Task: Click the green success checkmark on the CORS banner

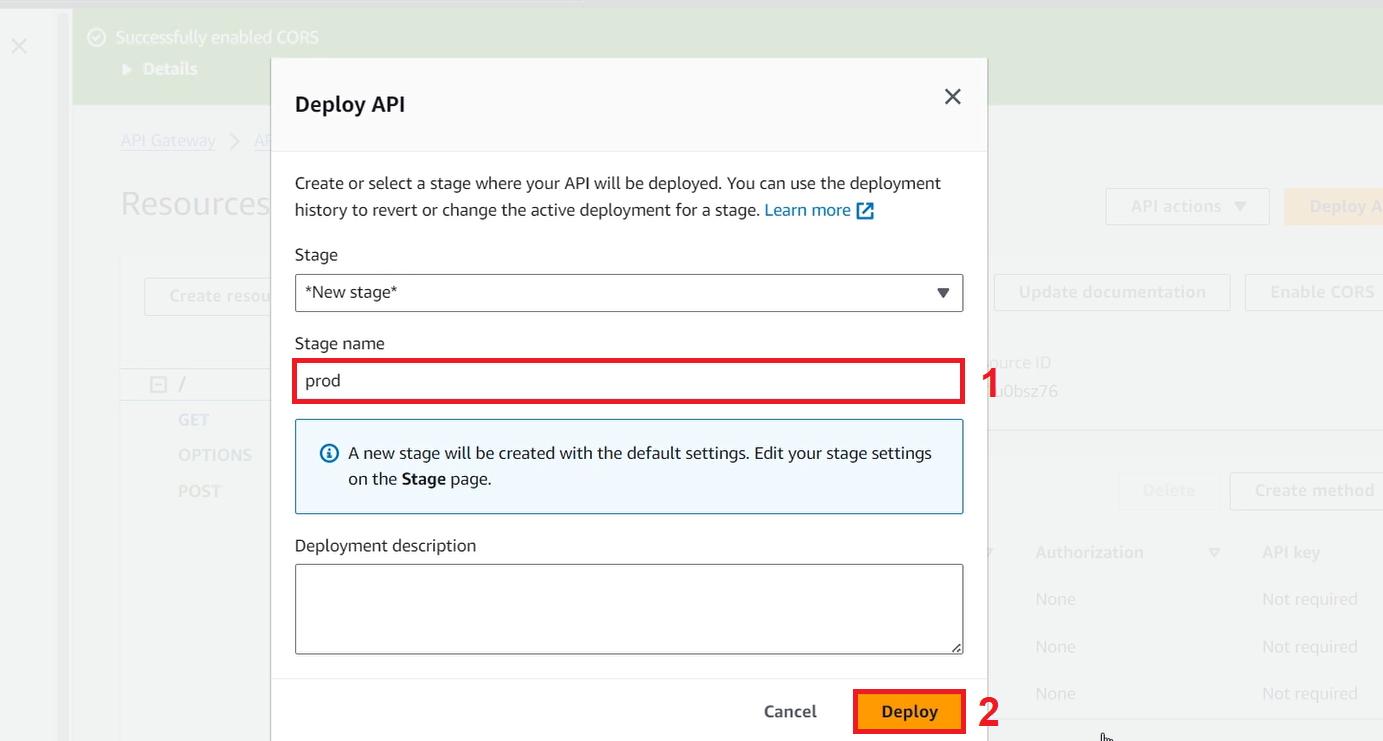Action: (x=95, y=36)
